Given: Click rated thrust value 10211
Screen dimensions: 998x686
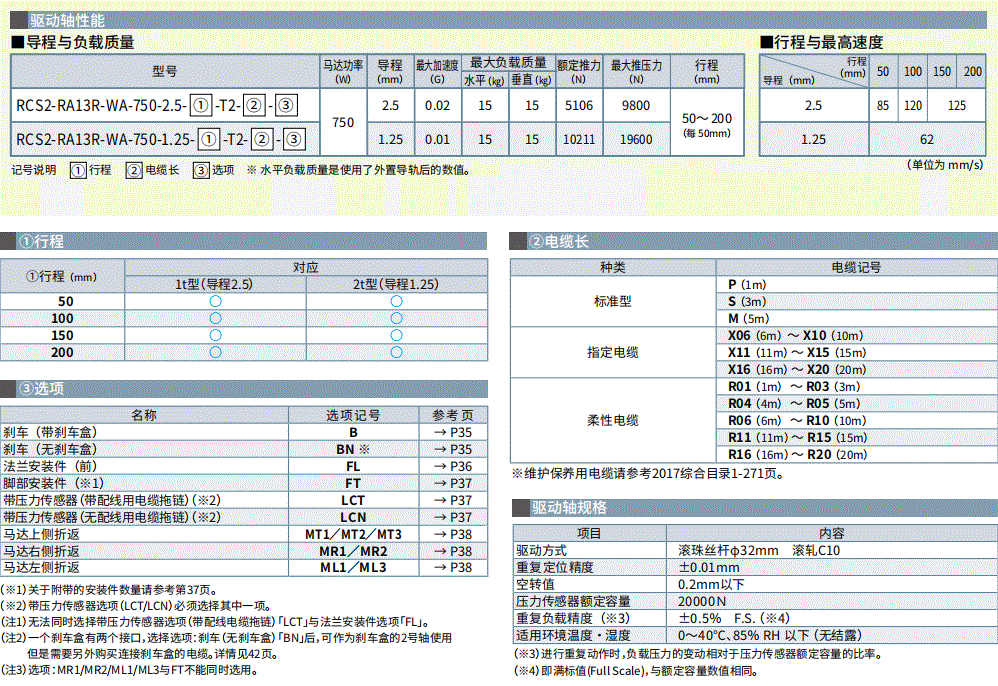Looking at the screenshot, I should (x=579, y=139).
